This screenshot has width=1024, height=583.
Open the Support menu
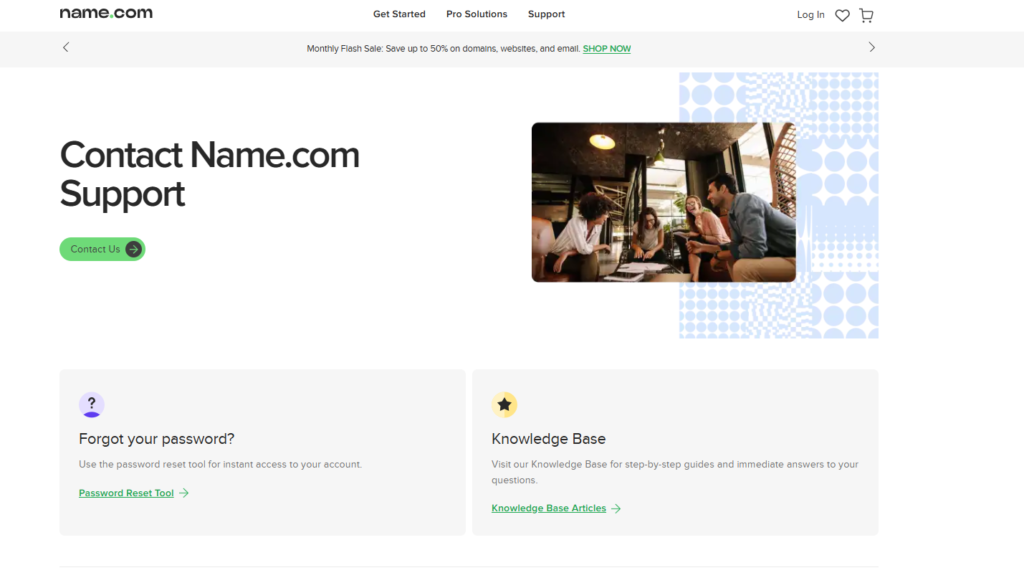pos(547,14)
